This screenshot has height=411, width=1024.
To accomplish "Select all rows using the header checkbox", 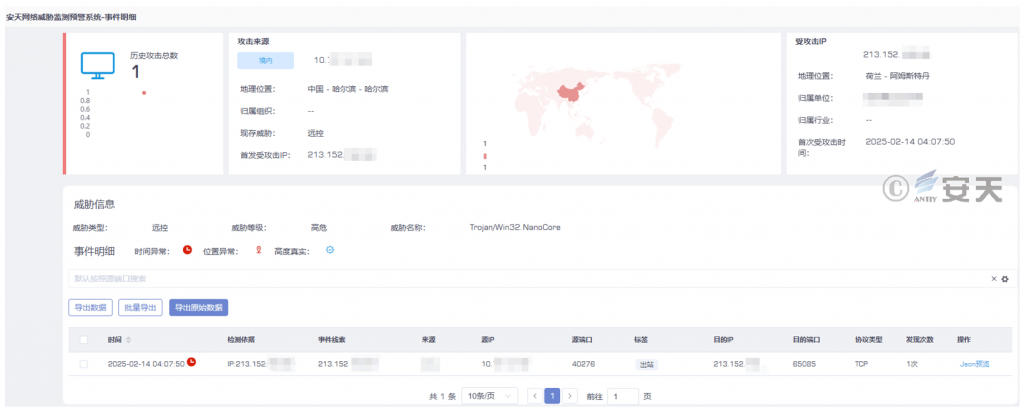I will [84, 339].
